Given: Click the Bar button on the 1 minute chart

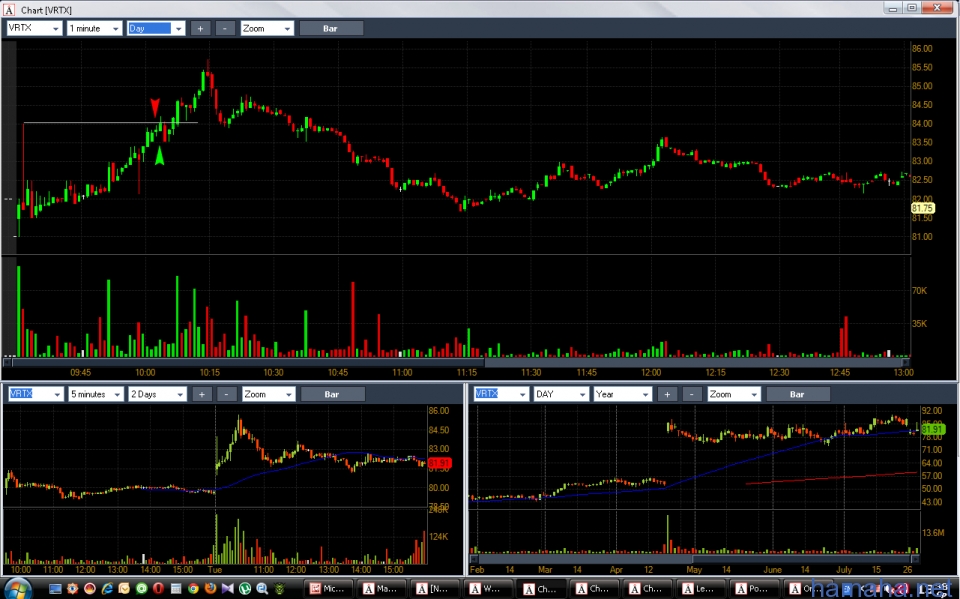Looking at the screenshot, I should [331, 28].
